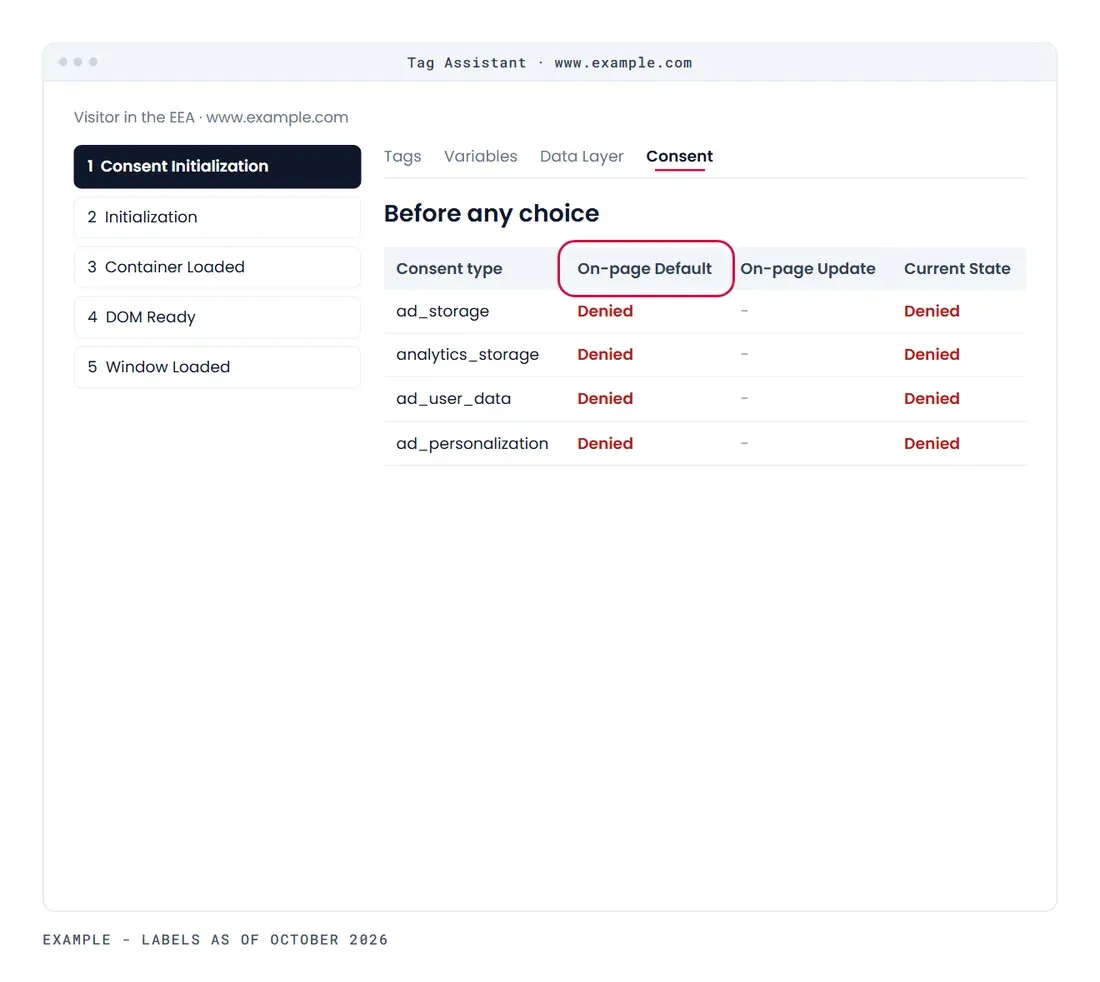Open the Container Loaded event

click(x=217, y=267)
